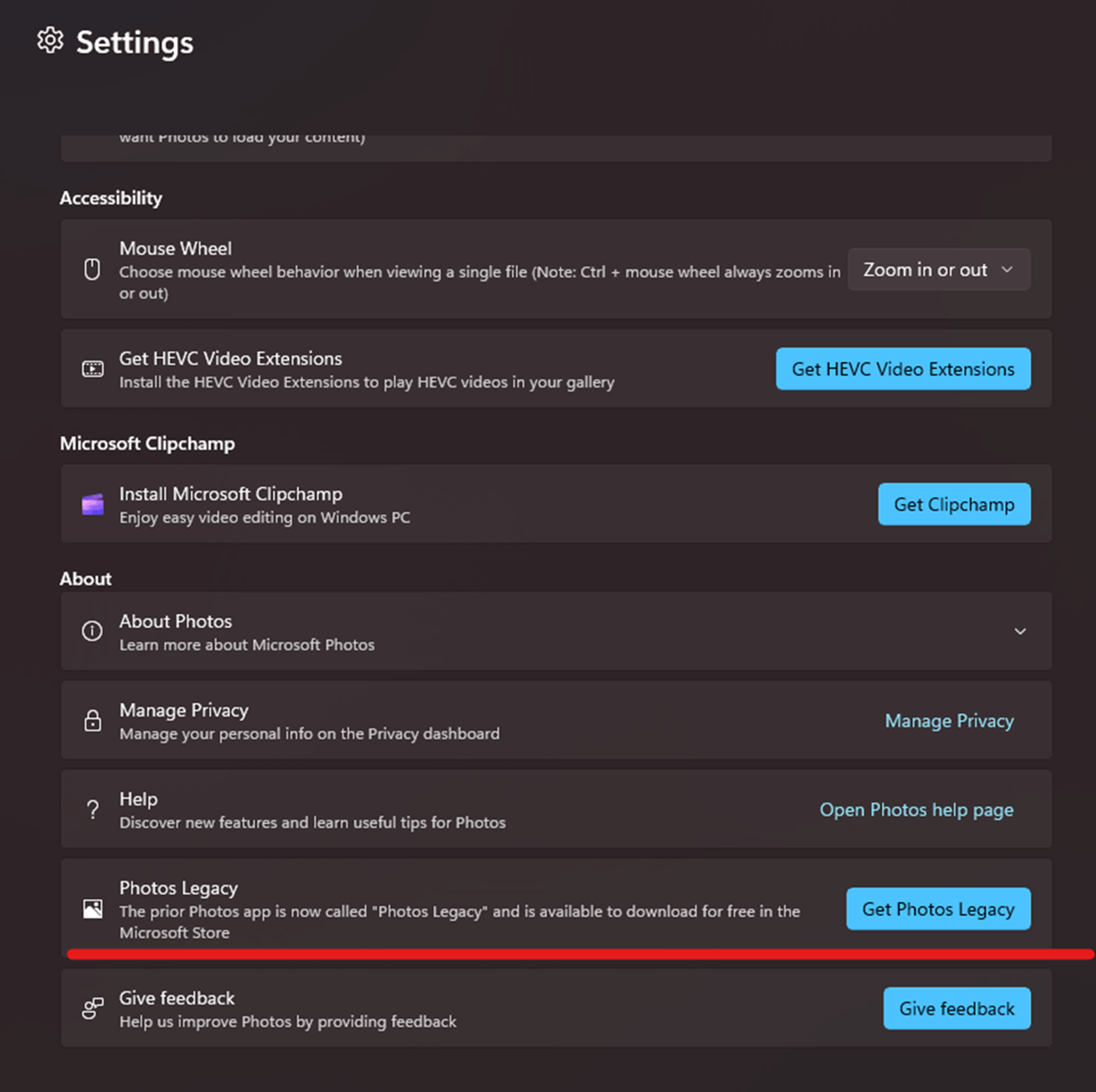Viewport: 1096px width, 1092px height.
Task: Open the Zoom in or out dropdown
Action: pyautogui.click(x=938, y=270)
